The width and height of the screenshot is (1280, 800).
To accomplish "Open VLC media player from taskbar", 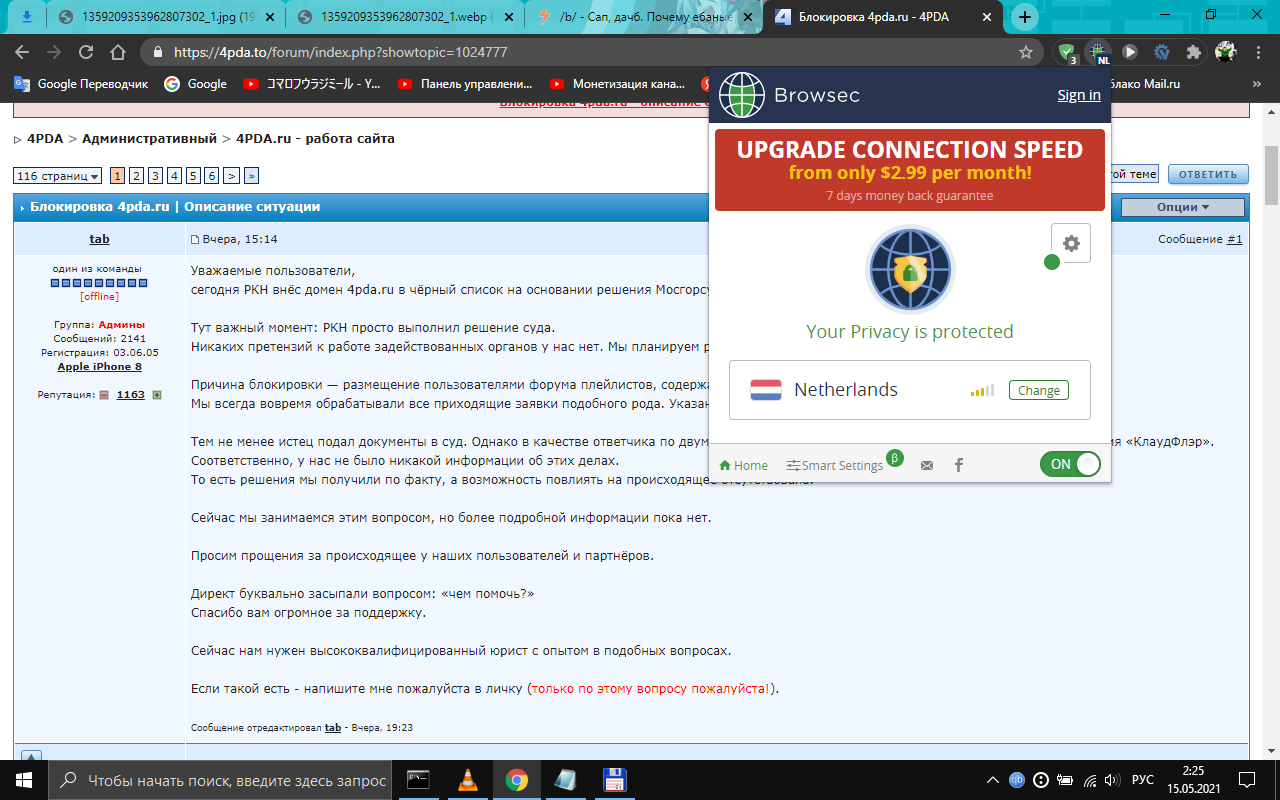I will (x=468, y=780).
